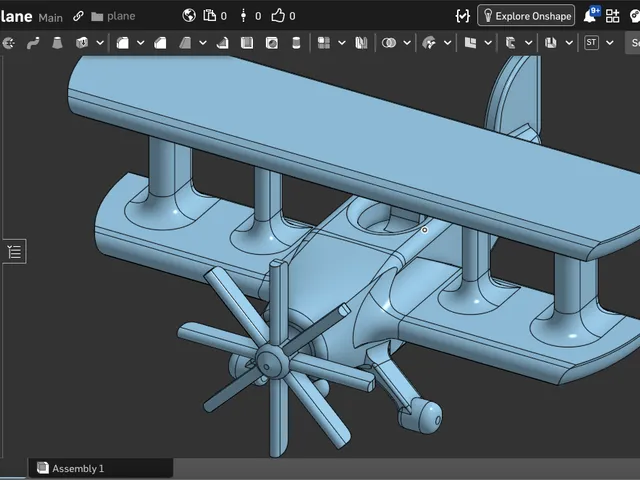This screenshot has height=480, width=640.
Task: Select the Modify fillet tool
Action: [429, 43]
